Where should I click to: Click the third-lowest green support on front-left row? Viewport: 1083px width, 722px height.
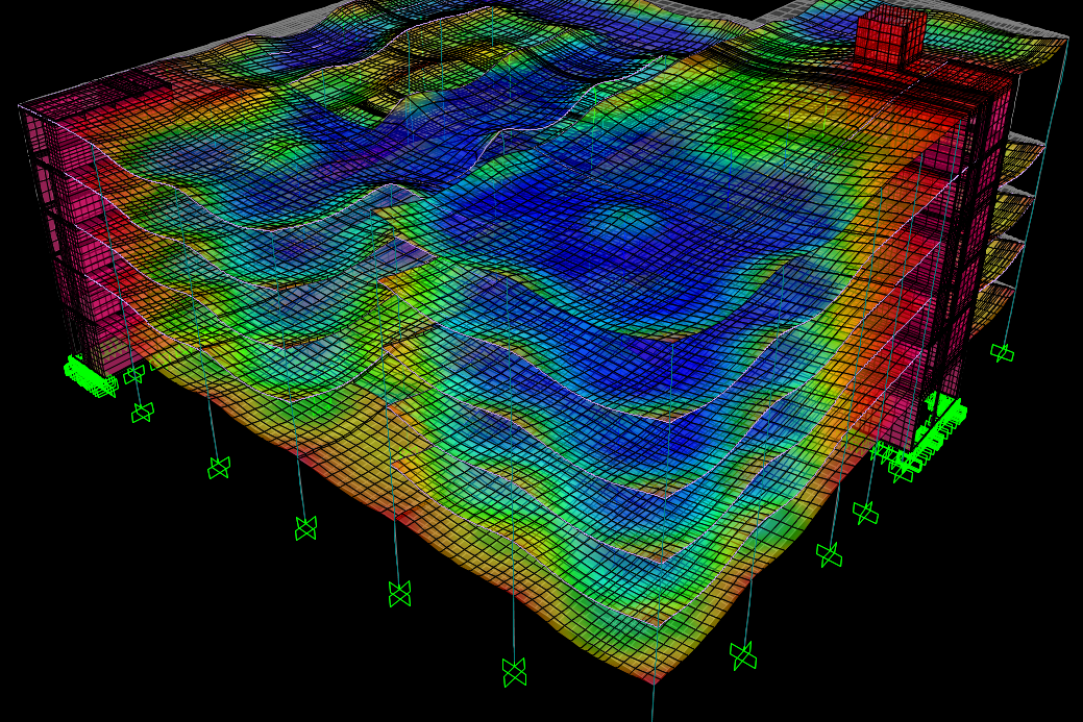tap(306, 527)
